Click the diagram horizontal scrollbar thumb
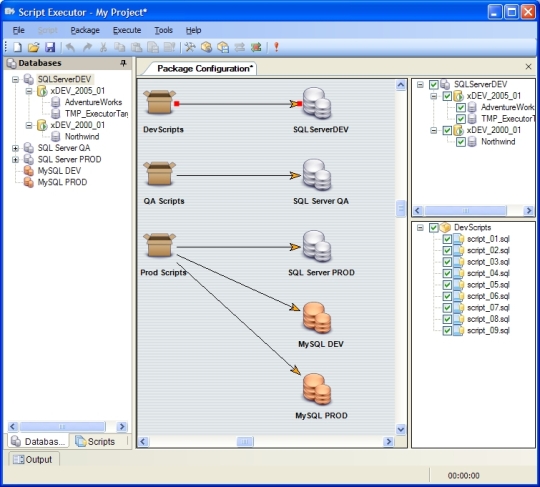 tap(245, 441)
